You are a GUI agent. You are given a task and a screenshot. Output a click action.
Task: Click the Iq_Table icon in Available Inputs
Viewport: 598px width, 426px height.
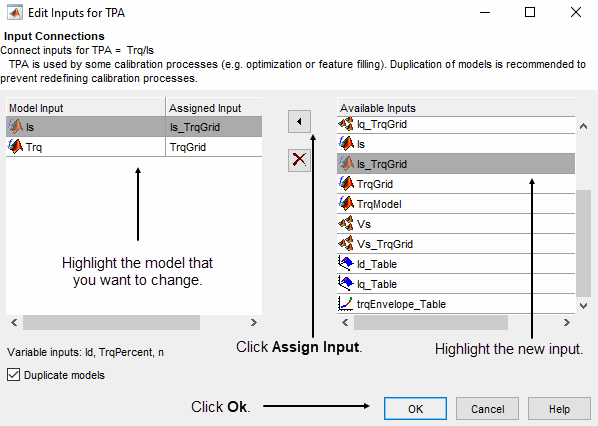click(346, 284)
